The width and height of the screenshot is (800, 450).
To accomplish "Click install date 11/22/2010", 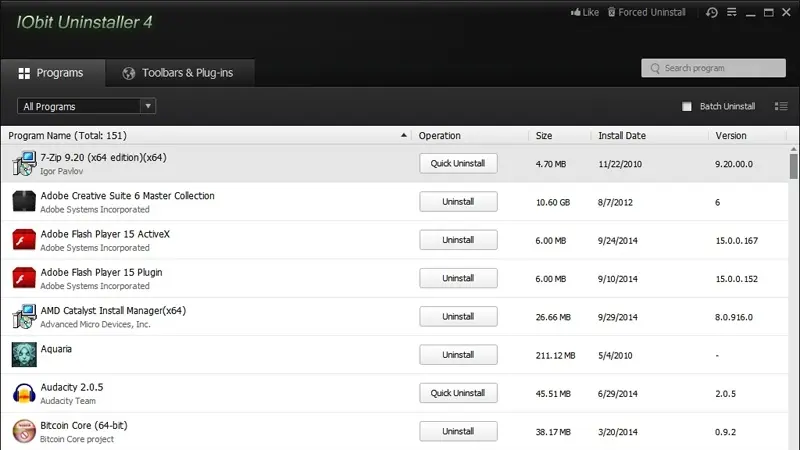I will pyautogui.click(x=620, y=164).
